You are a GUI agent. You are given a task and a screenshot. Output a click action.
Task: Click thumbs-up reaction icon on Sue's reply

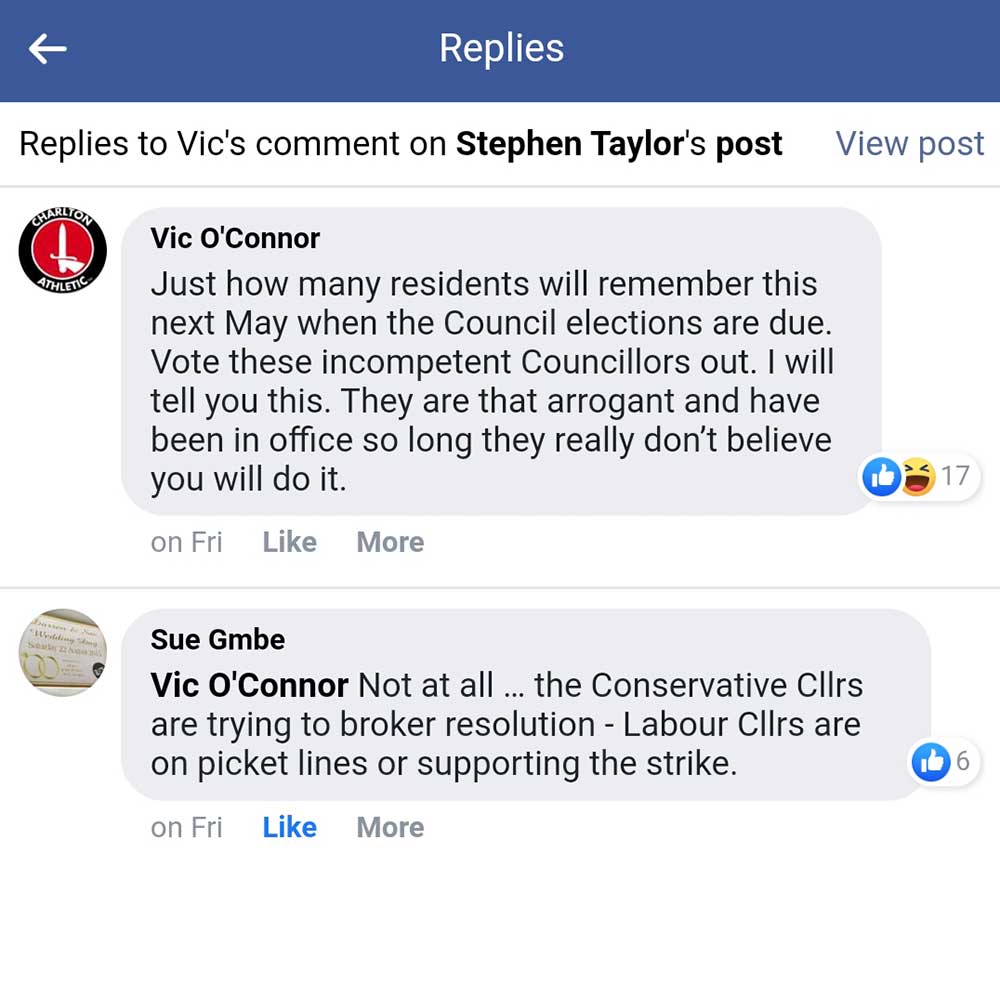[930, 762]
